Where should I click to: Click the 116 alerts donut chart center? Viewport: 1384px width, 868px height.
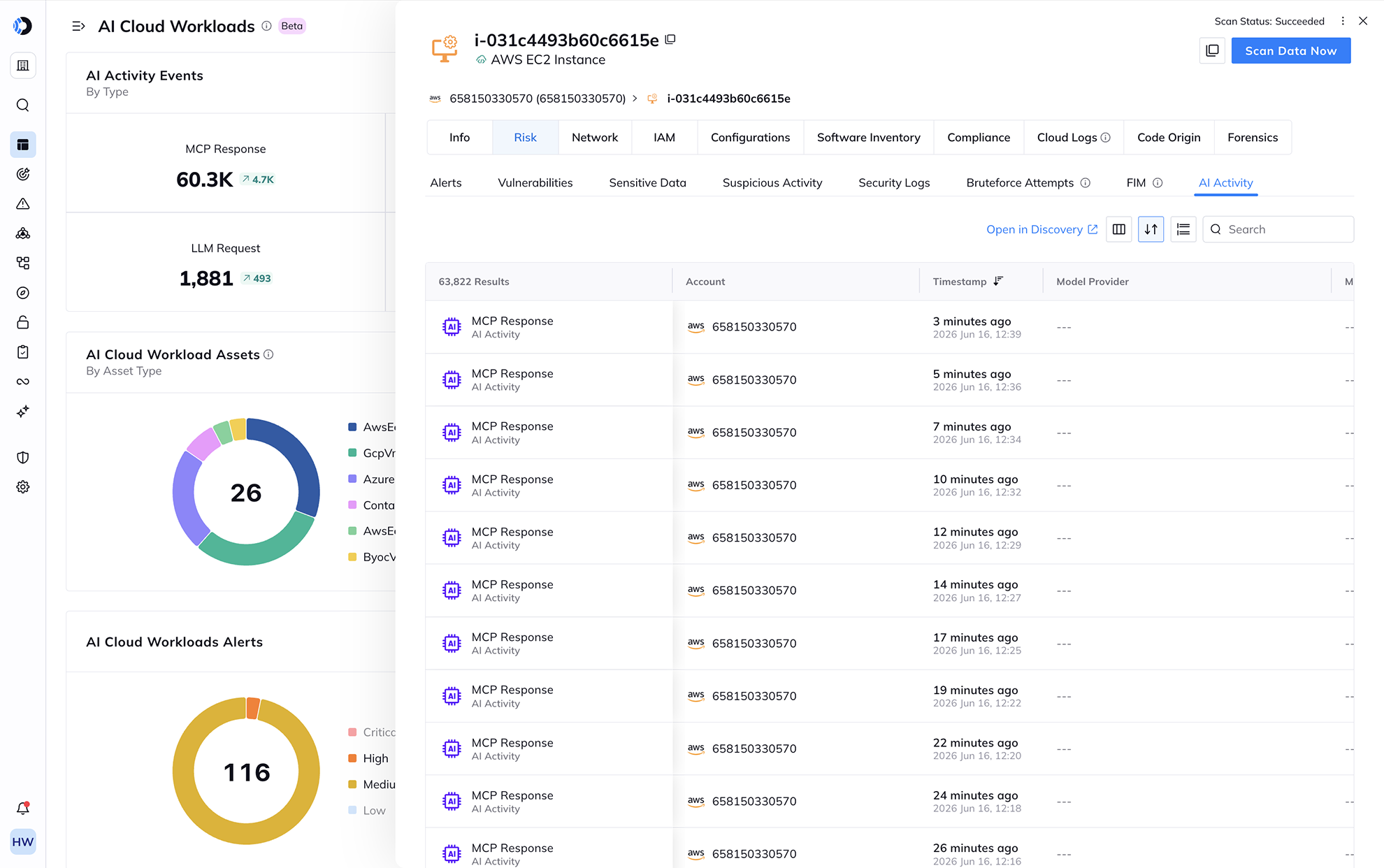pos(246,772)
